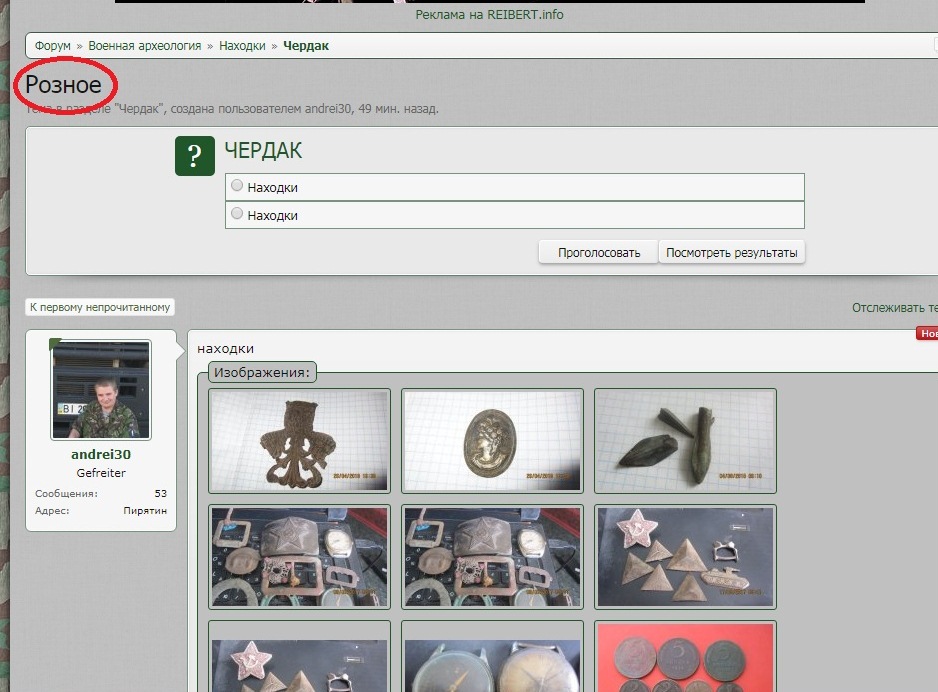Jump to first unread post (К первому непрочитанному)
The image size is (938, 692).
pos(100,308)
